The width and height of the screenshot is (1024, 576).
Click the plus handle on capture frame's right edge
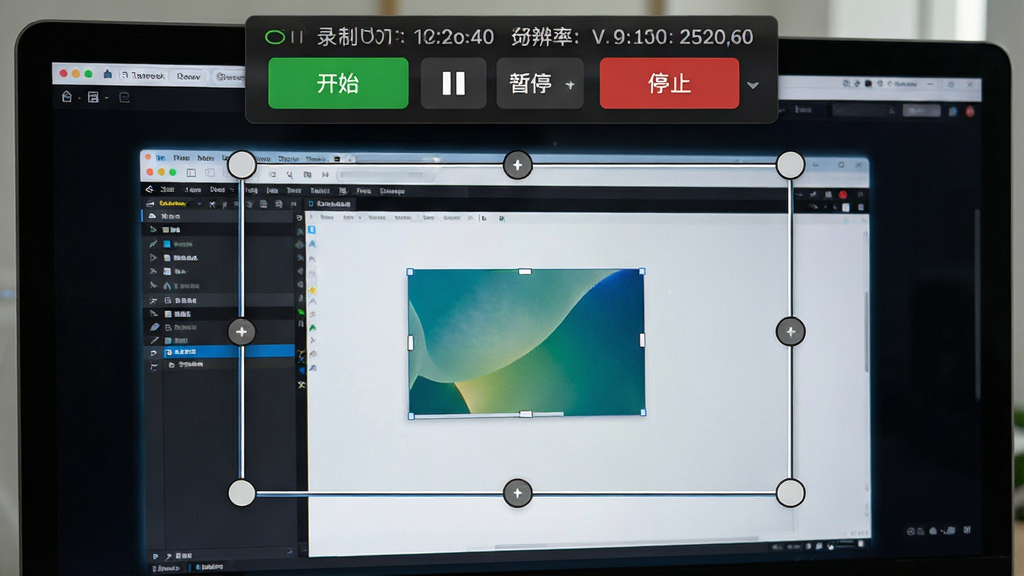(x=790, y=332)
